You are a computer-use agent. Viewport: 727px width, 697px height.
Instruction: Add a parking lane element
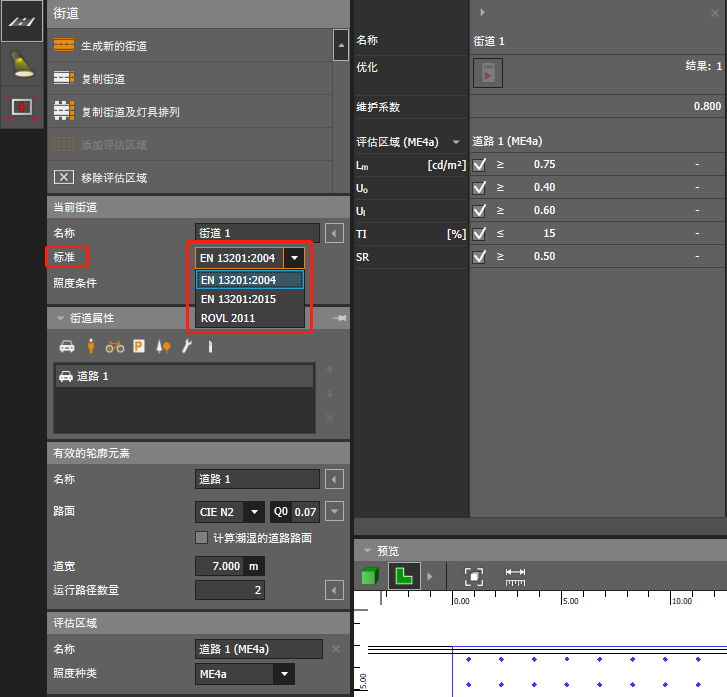click(139, 346)
